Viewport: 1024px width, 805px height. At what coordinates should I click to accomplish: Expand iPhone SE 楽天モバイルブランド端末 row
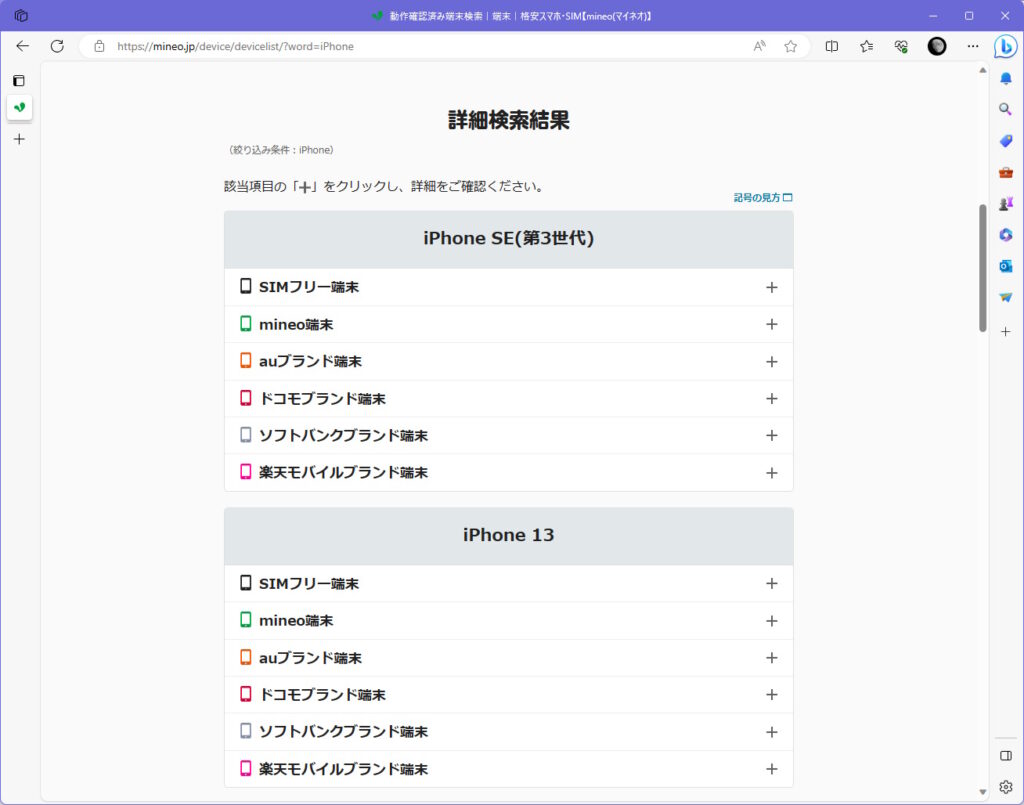(x=509, y=473)
